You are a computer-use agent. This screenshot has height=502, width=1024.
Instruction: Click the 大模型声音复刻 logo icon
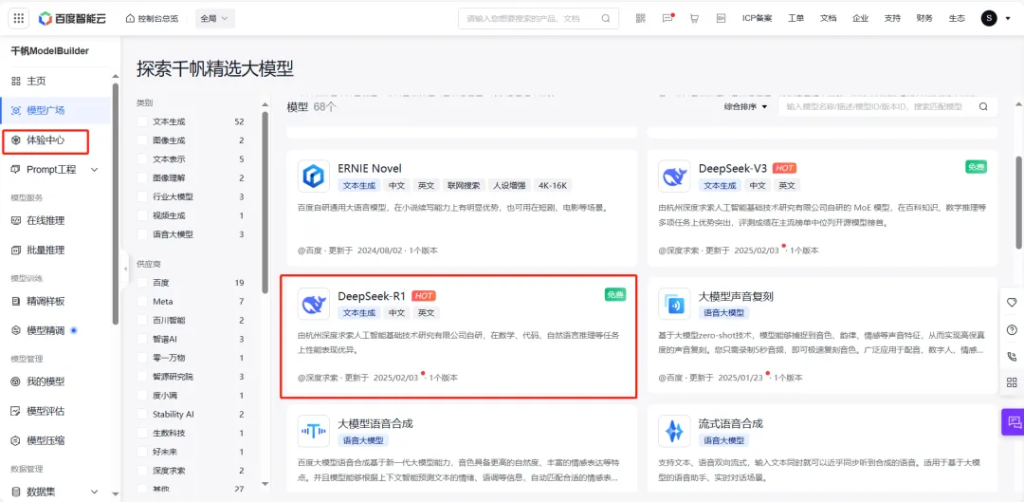coord(674,304)
